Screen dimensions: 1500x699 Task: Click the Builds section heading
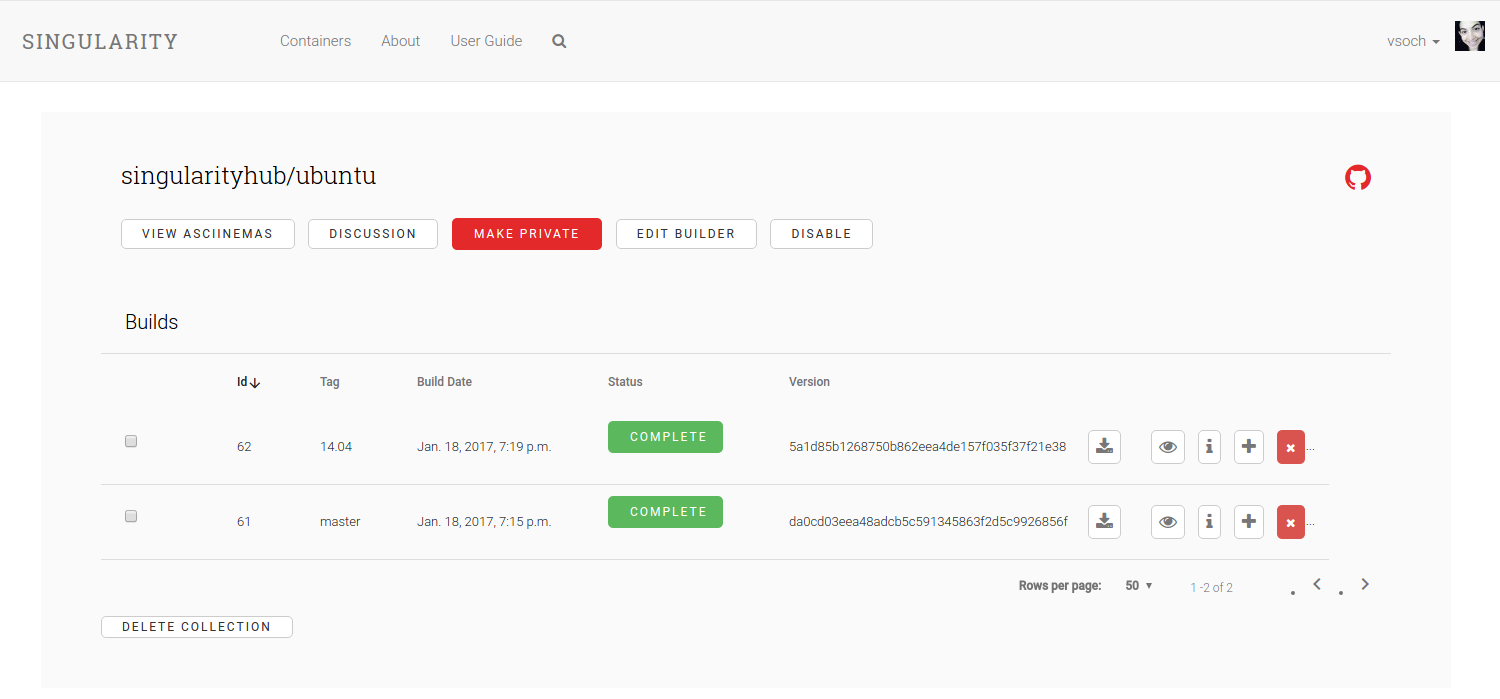[x=152, y=323]
